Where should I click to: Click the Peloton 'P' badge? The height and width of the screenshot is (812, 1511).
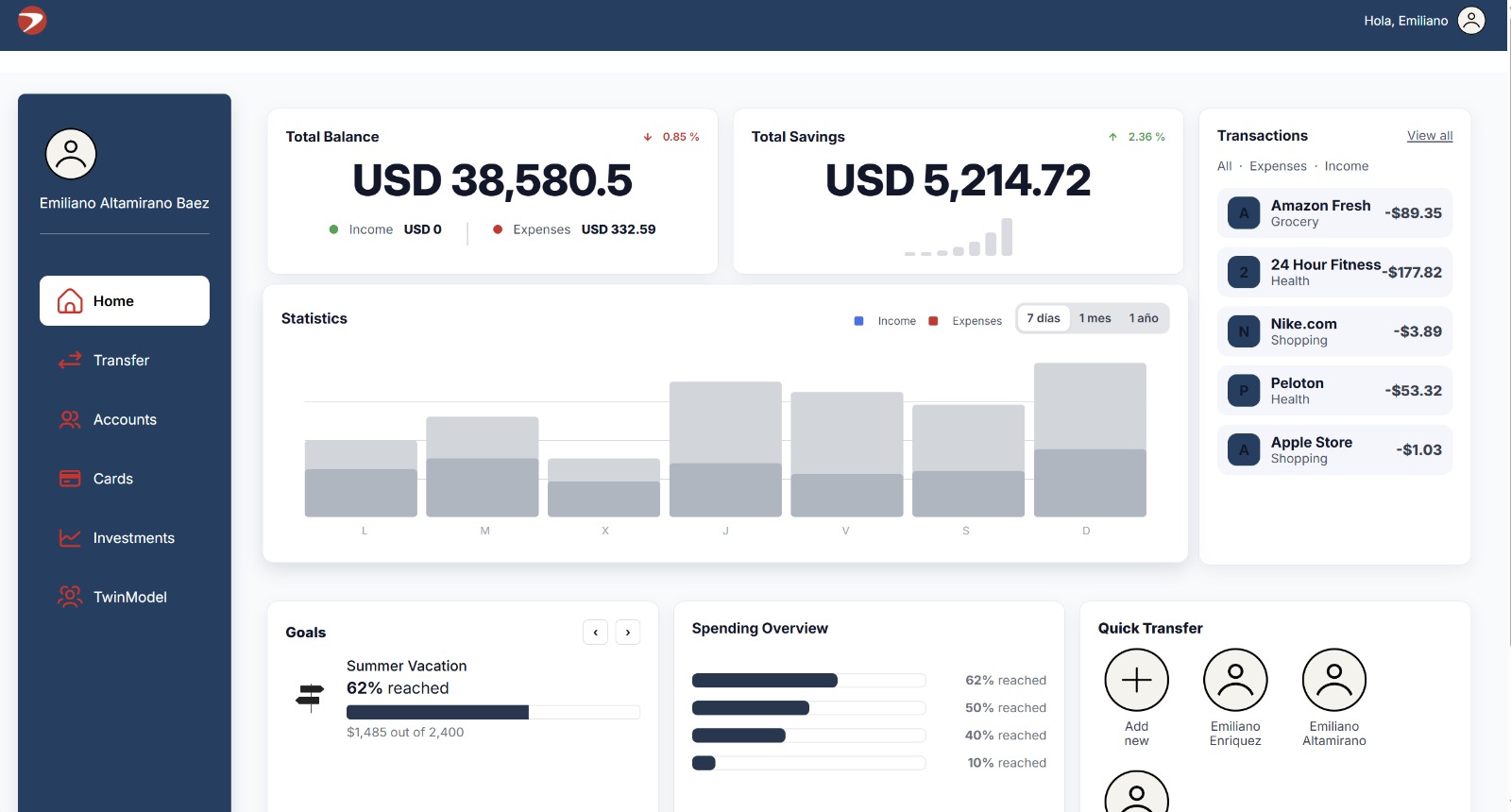[1244, 391]
